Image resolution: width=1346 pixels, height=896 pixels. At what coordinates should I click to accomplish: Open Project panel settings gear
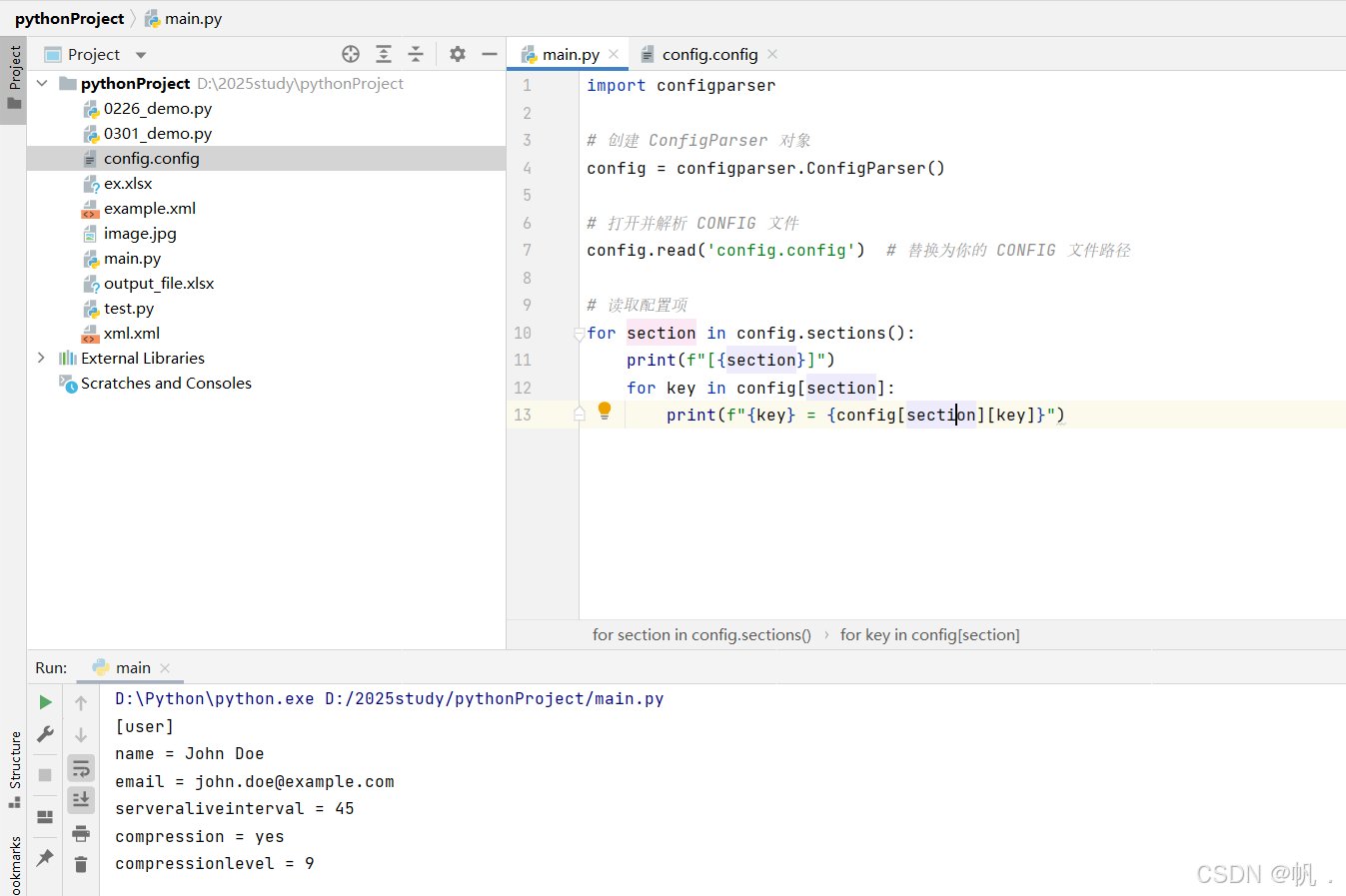click(x=458, y=54)
